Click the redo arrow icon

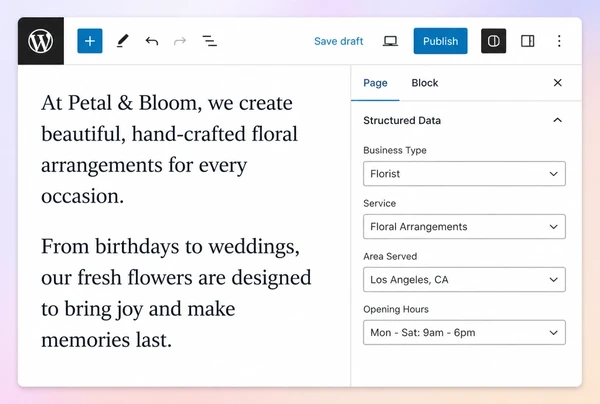tap(180, 41)
